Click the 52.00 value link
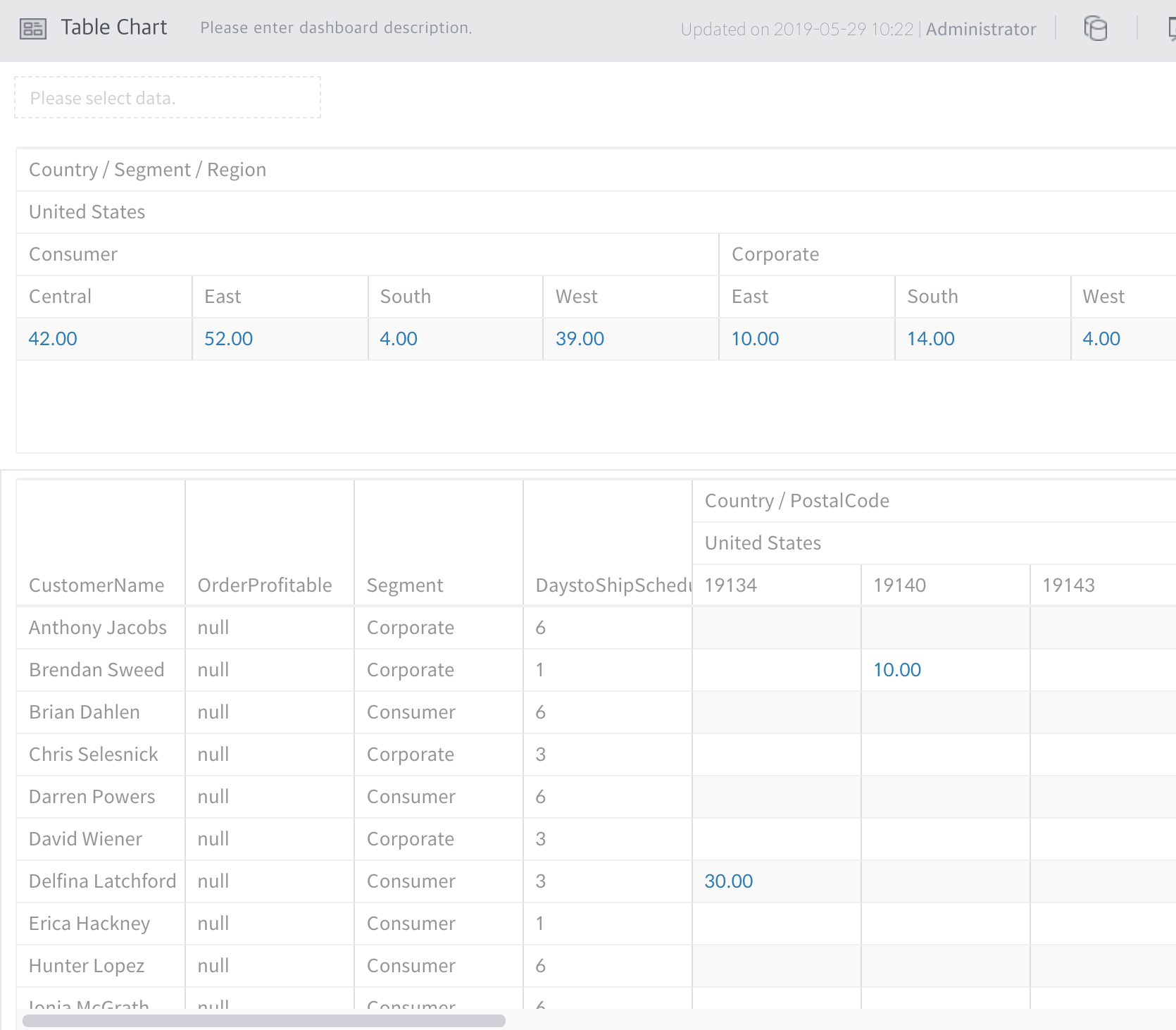Screen dimensions: 1176x1030 [228, 339]
